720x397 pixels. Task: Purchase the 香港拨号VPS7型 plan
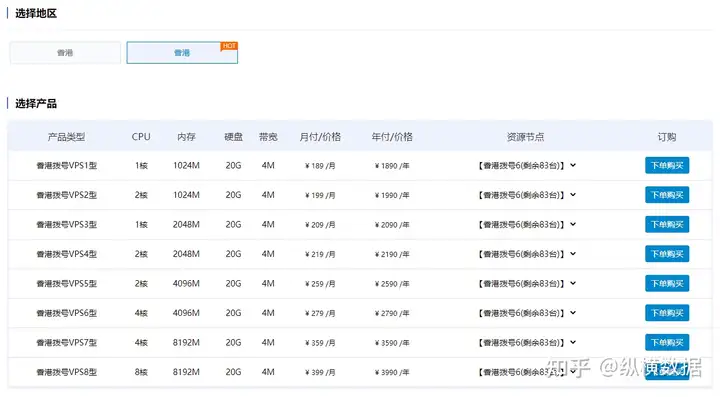667,342
